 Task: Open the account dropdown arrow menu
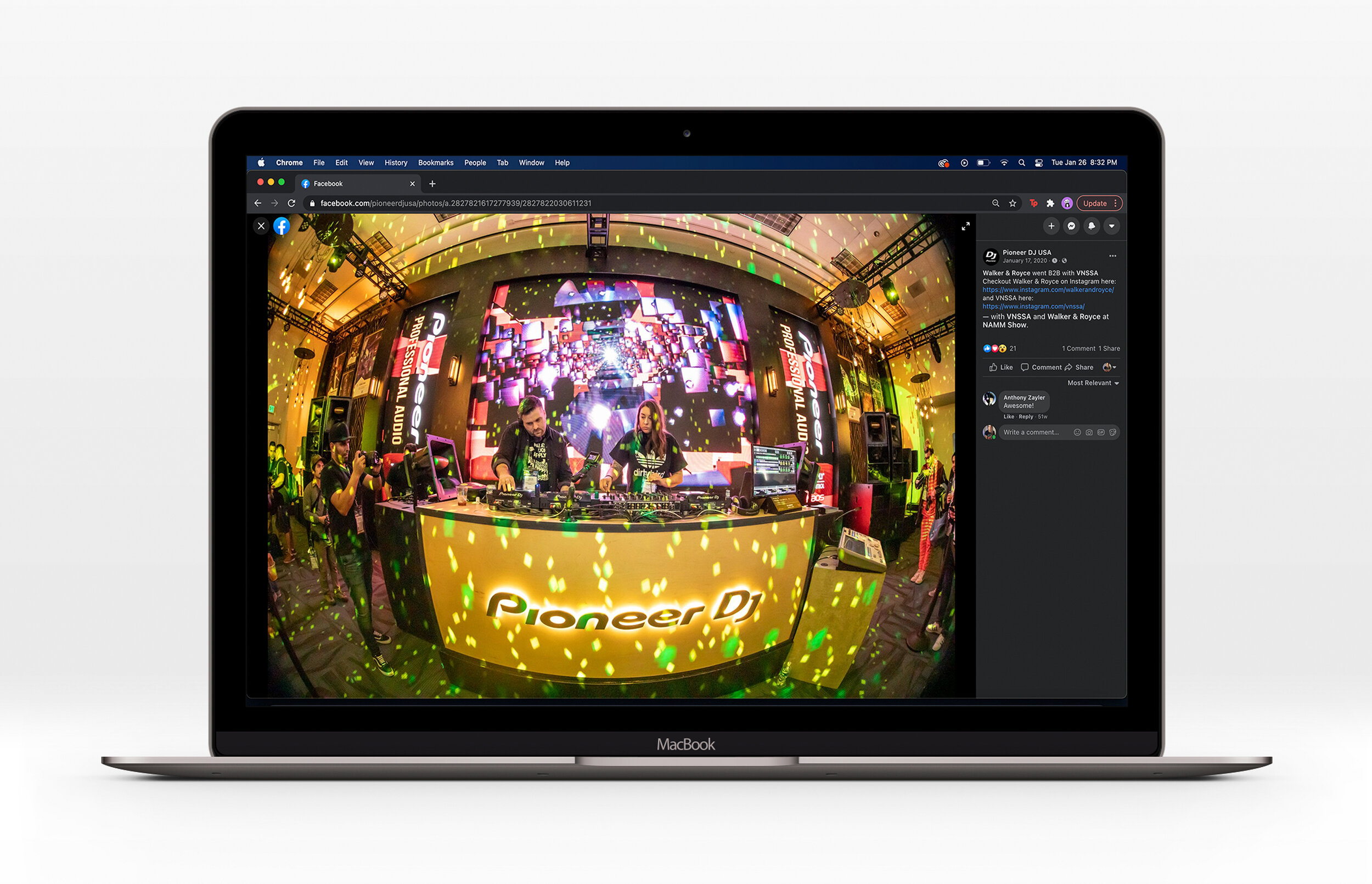pyautogui.click(x=1111, y=226)
